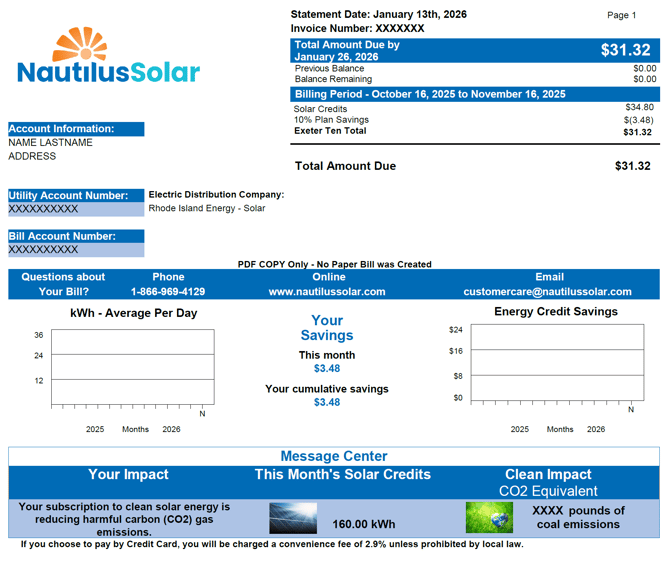Click the phone number 1-866-969-4129
The width and height of the screenshot is (670, 565).
coord(168,292)
